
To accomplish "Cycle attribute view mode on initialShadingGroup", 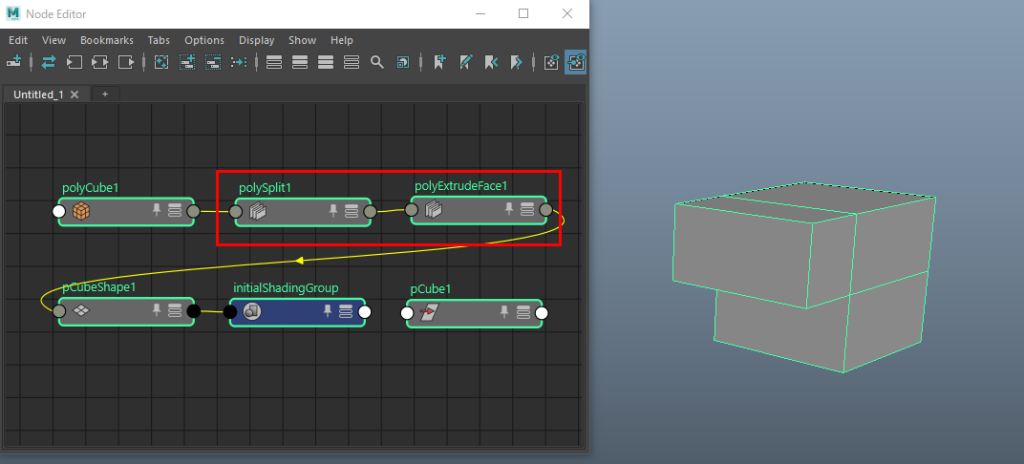I will (346, 312).
